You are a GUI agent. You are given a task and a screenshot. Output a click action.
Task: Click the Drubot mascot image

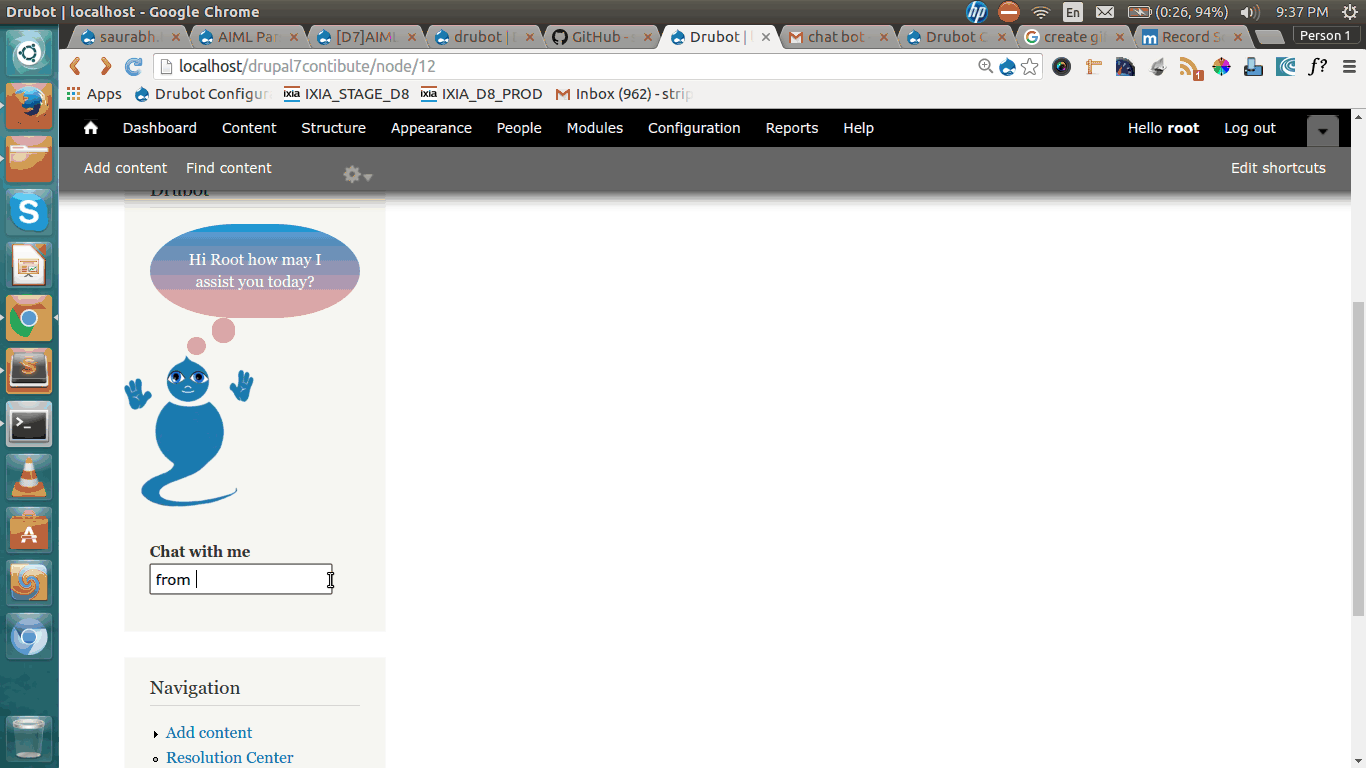pyautogui.click(x=189, y=430)
